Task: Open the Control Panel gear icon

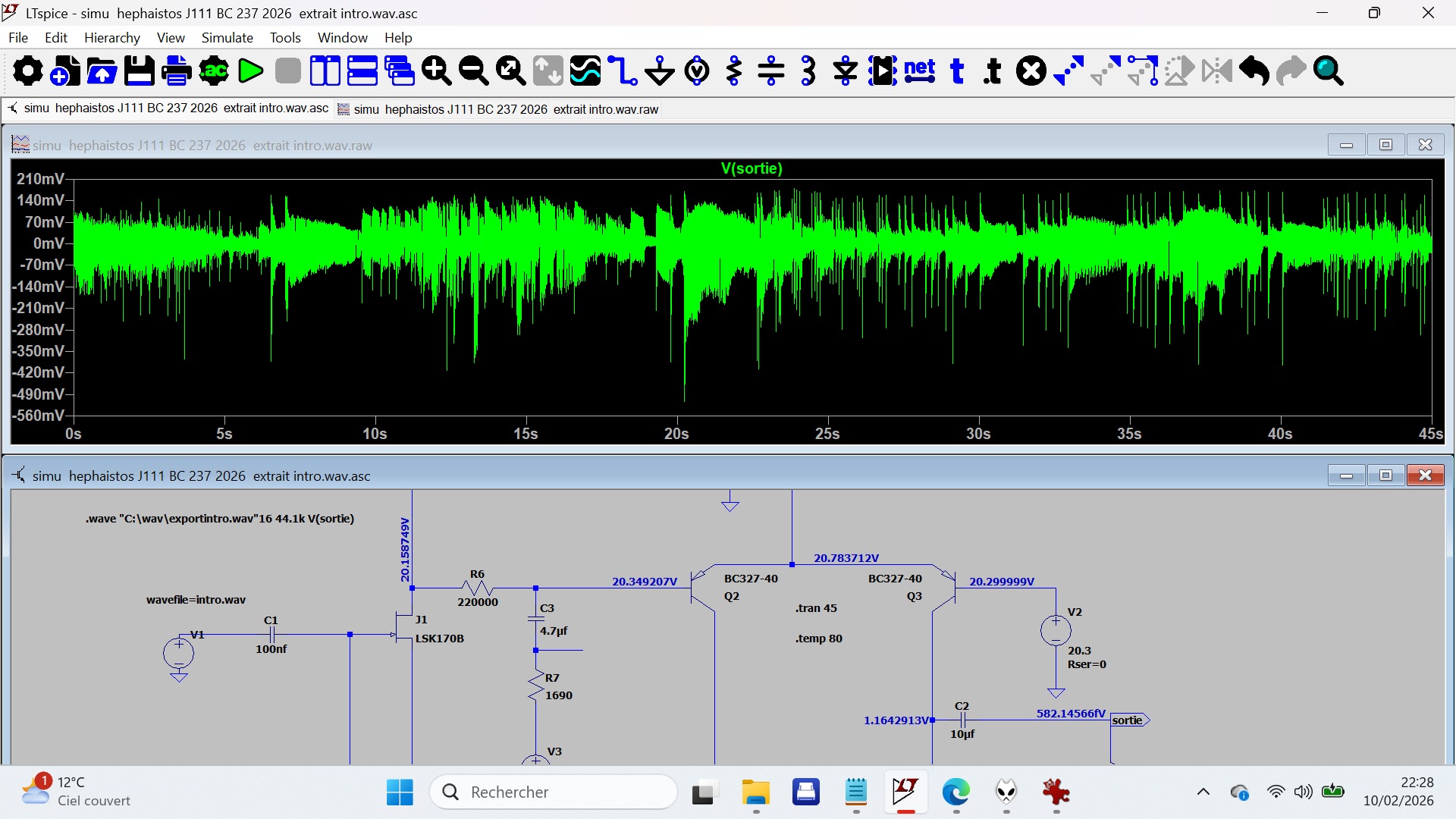Action: (x=28, y=71)
